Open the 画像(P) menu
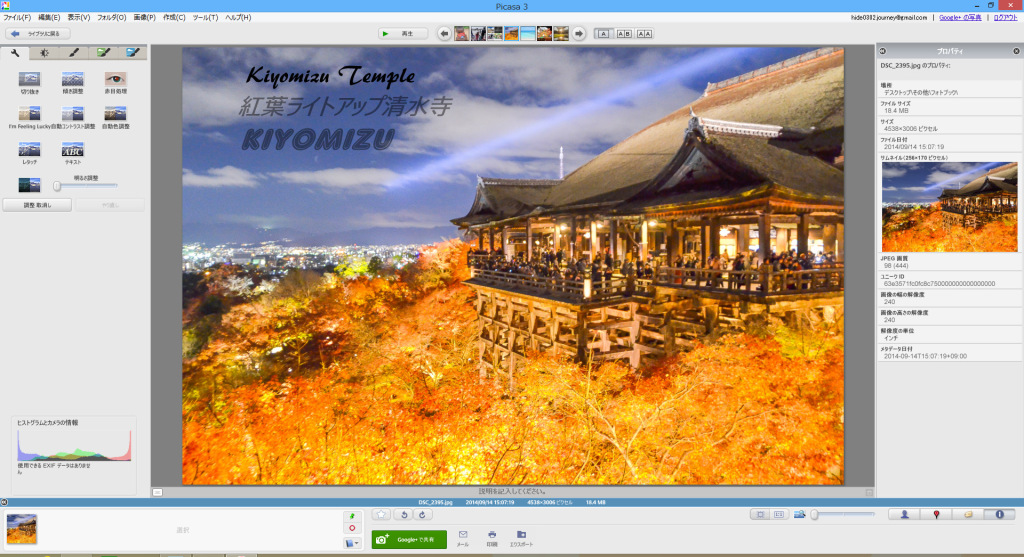This screenshot has height=557, width=1024. tap(144, 18)
